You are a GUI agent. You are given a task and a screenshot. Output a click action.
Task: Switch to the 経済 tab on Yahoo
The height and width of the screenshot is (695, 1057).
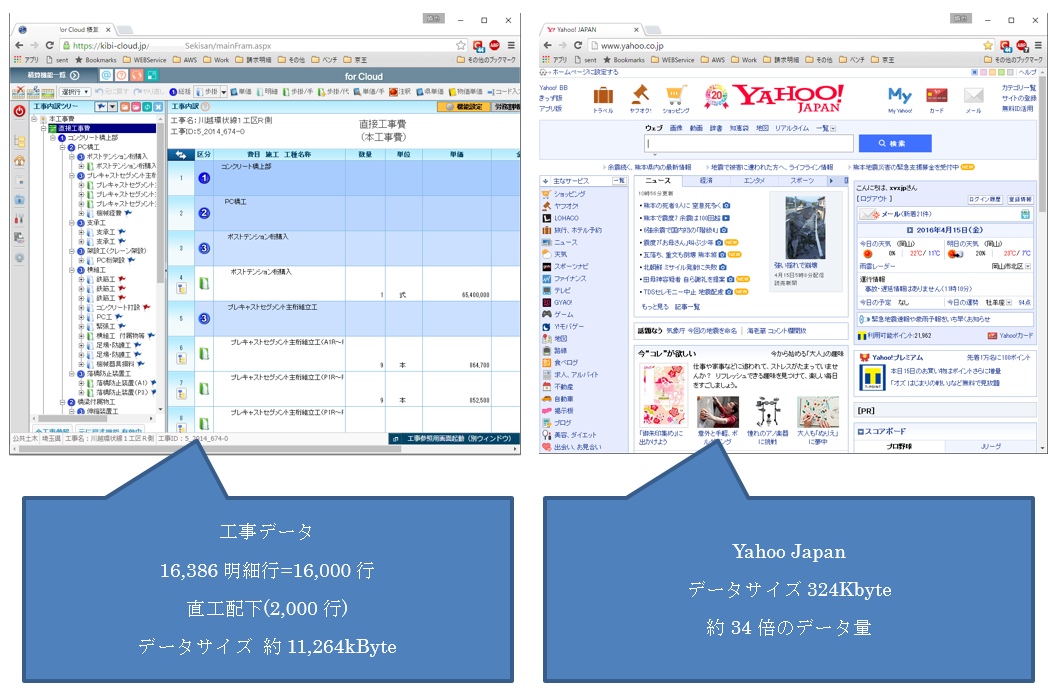coord(706,181)
